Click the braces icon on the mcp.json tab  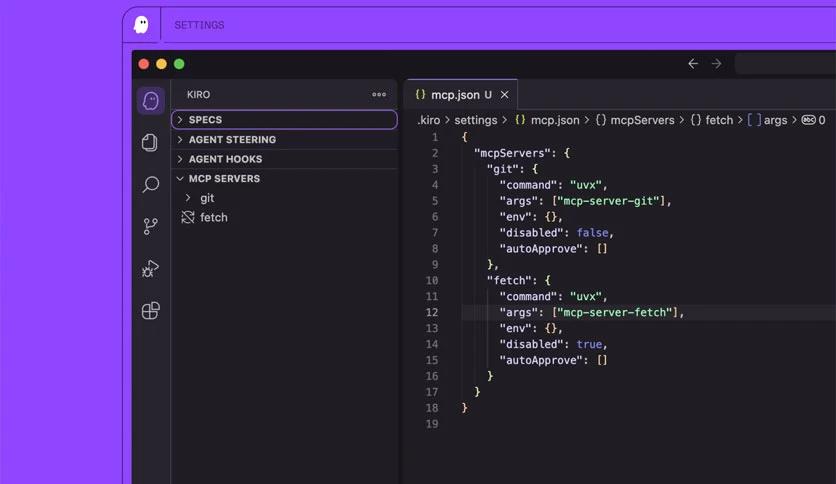point(420,94)
